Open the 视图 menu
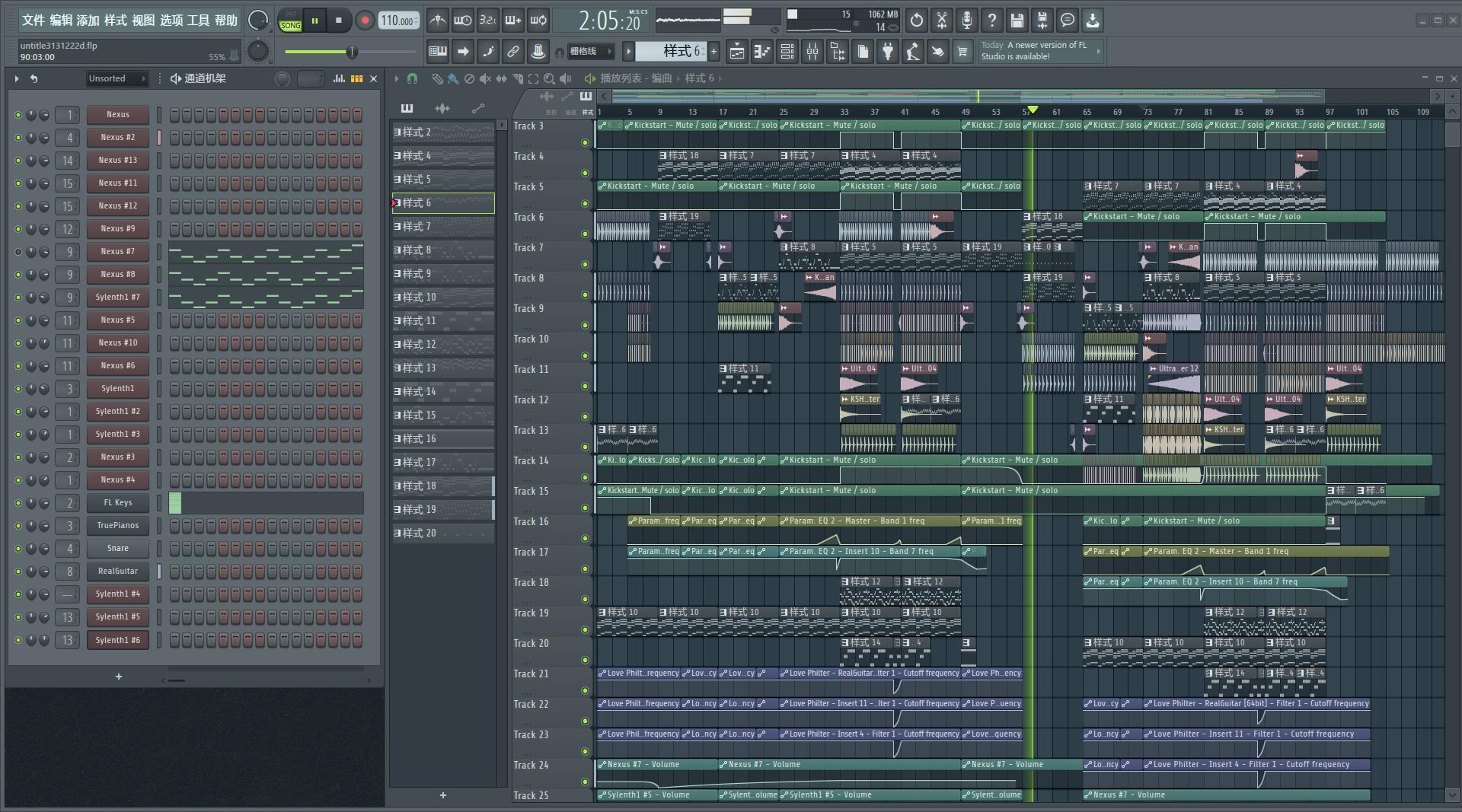 [x=143, y=21]
